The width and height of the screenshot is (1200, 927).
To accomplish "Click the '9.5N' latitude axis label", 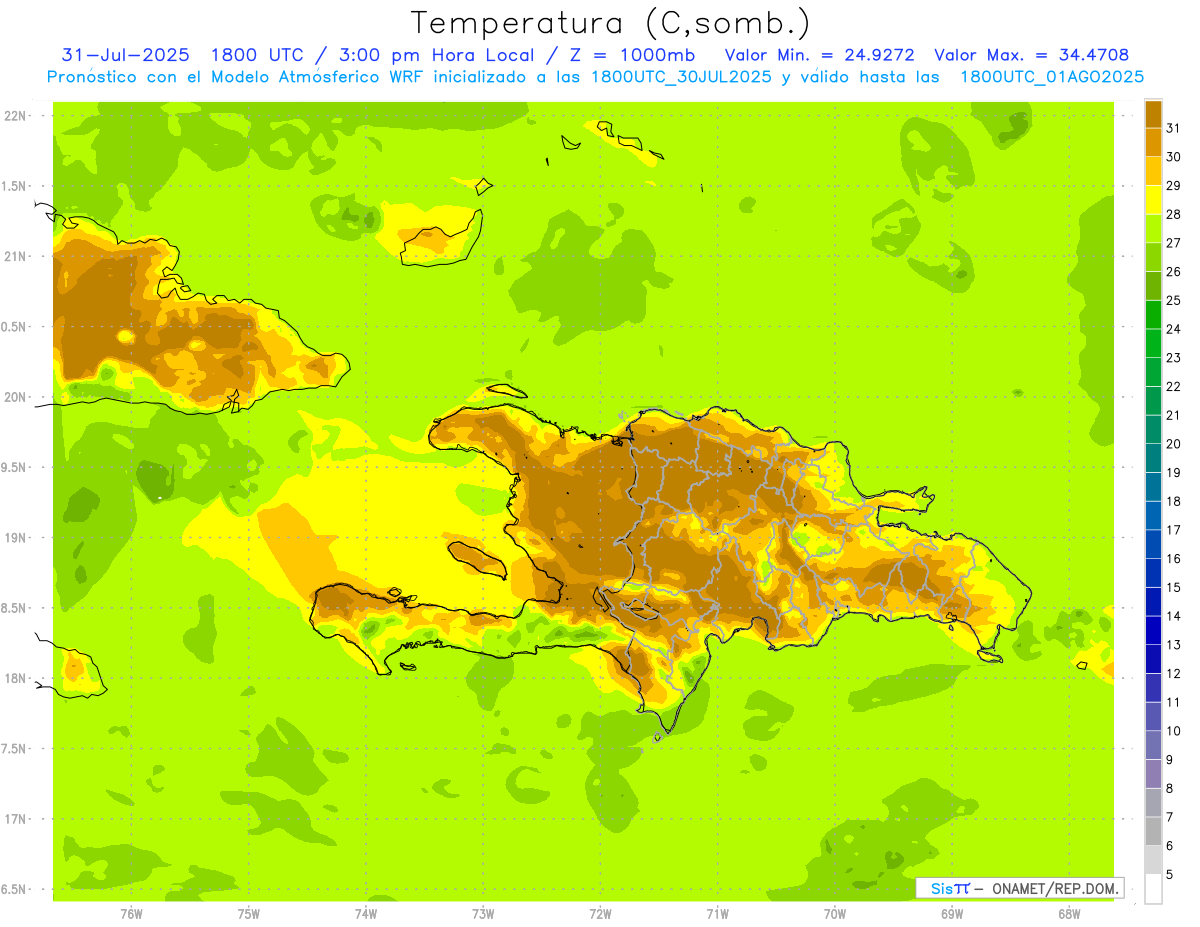I will point(15,468).
